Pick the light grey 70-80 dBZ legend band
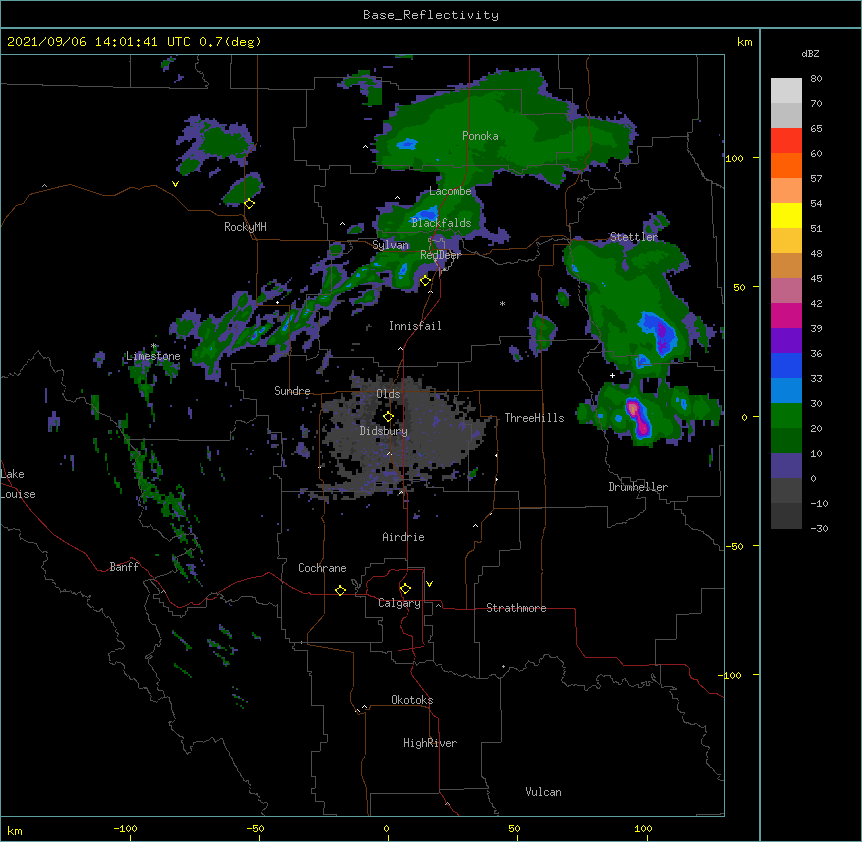 [786, 91]
